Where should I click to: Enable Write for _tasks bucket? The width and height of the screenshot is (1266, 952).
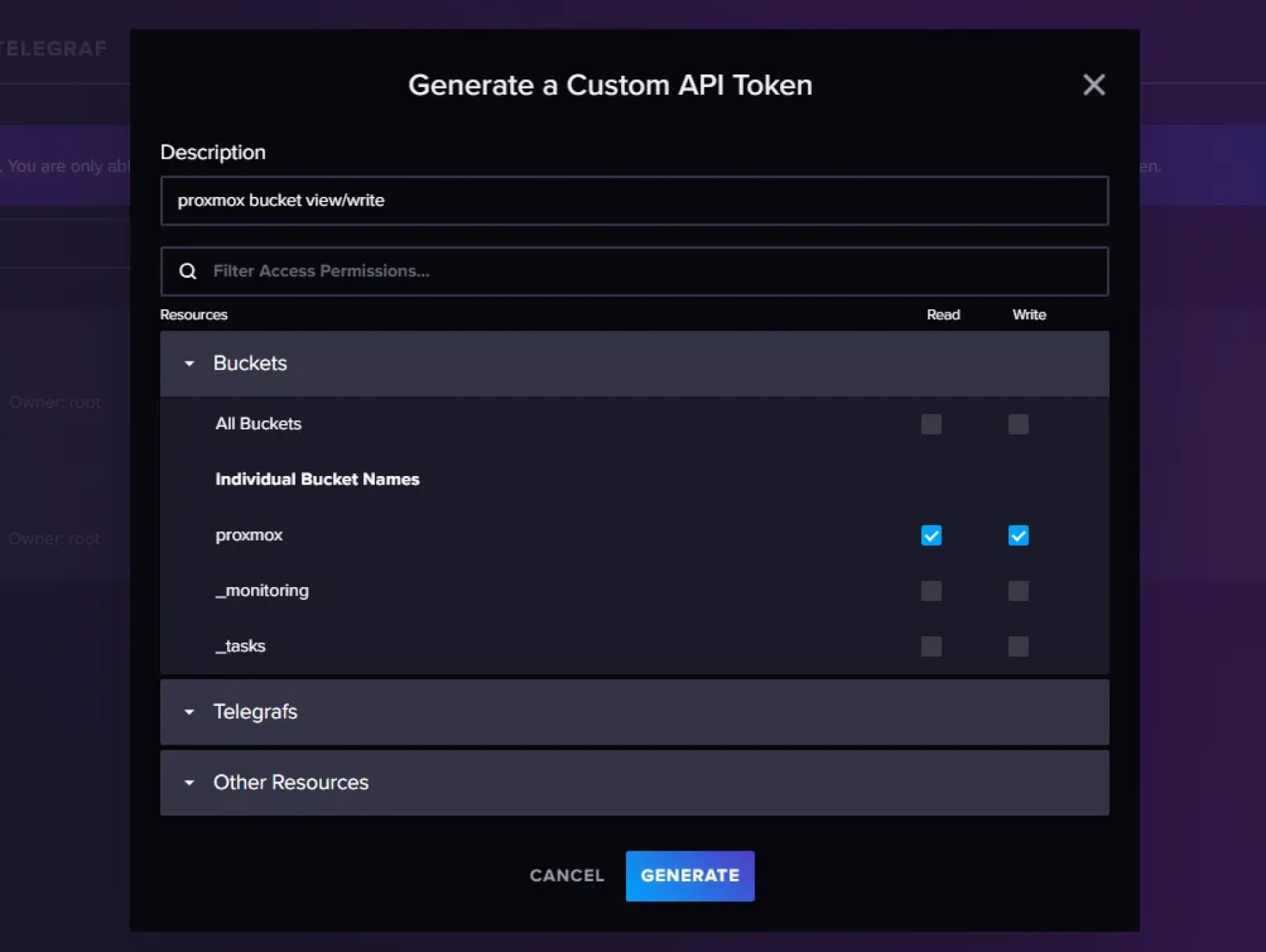[1017, 646]
